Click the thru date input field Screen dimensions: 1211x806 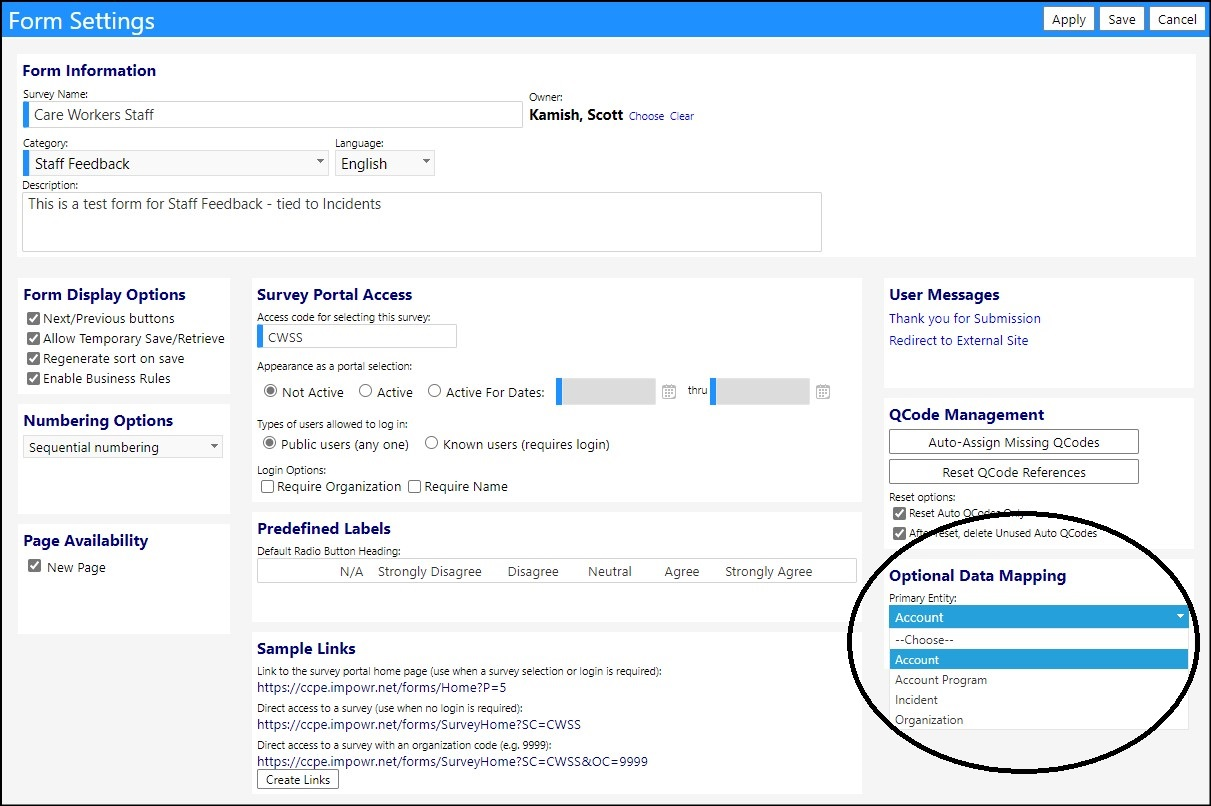pos(760,391)
